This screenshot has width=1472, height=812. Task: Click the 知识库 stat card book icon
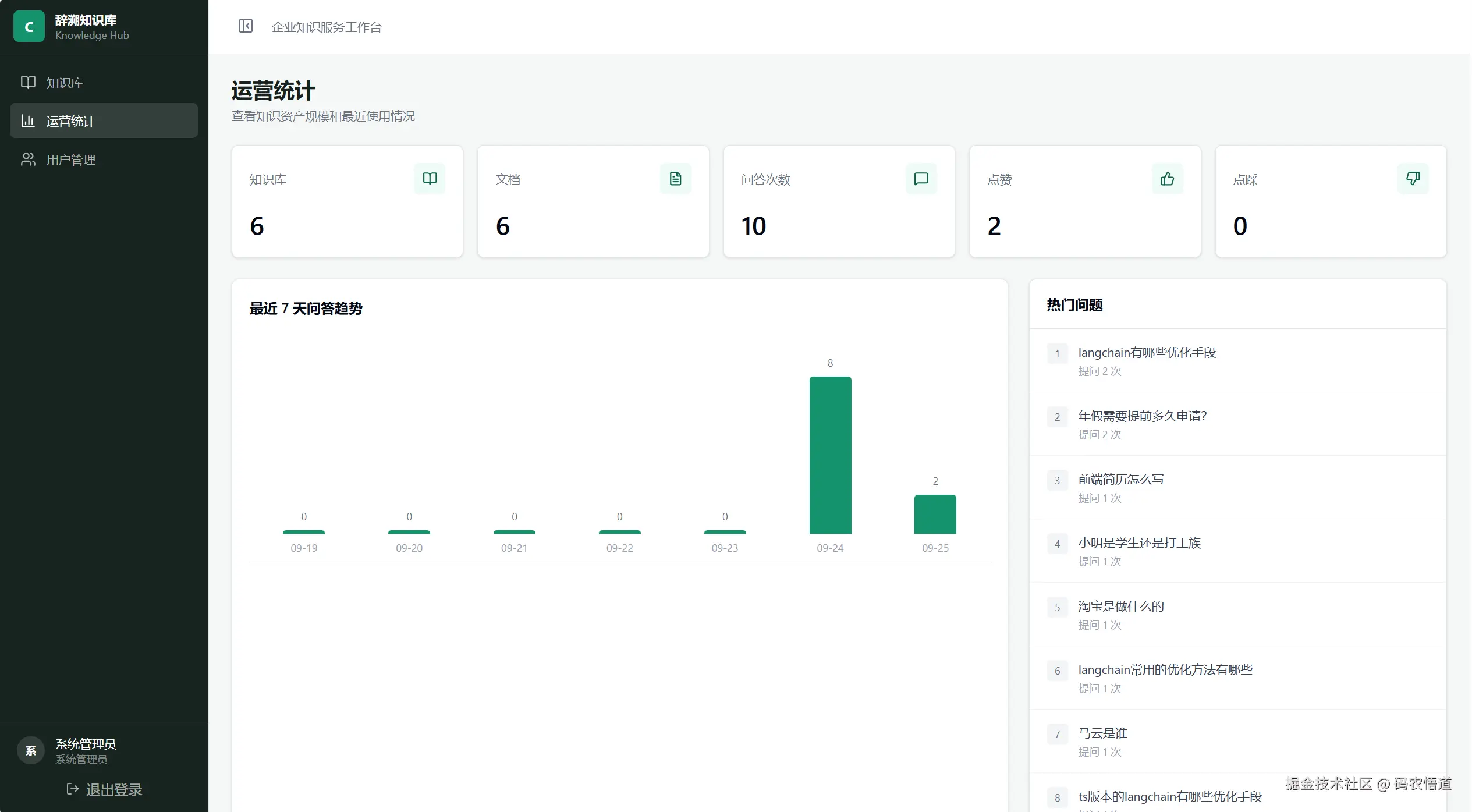430,179
